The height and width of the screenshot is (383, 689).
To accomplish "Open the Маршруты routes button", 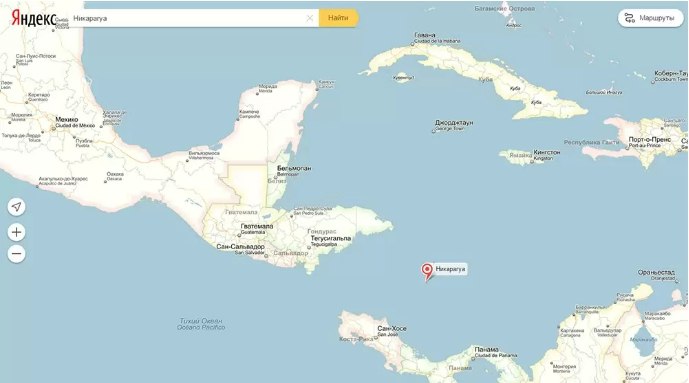I will 651,18.
